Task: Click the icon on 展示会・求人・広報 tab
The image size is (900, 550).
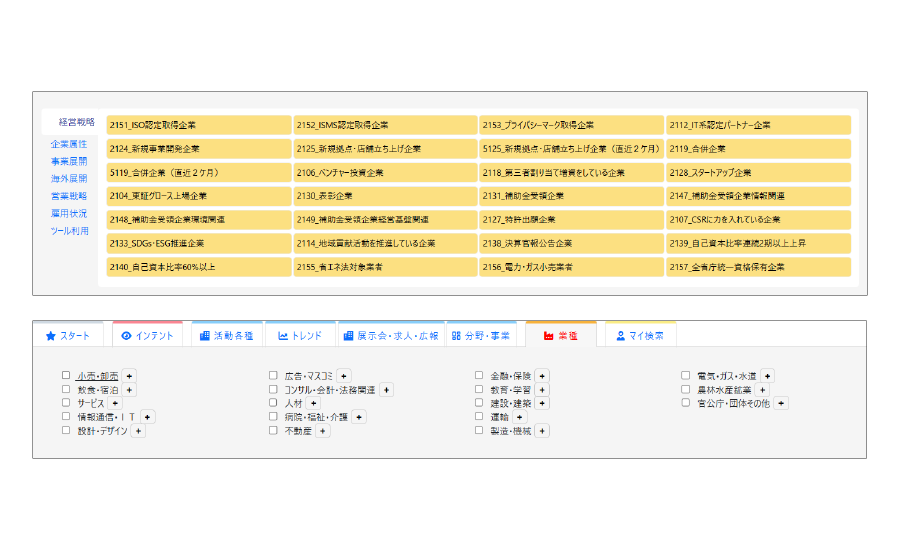Action: tap(348, 336)
